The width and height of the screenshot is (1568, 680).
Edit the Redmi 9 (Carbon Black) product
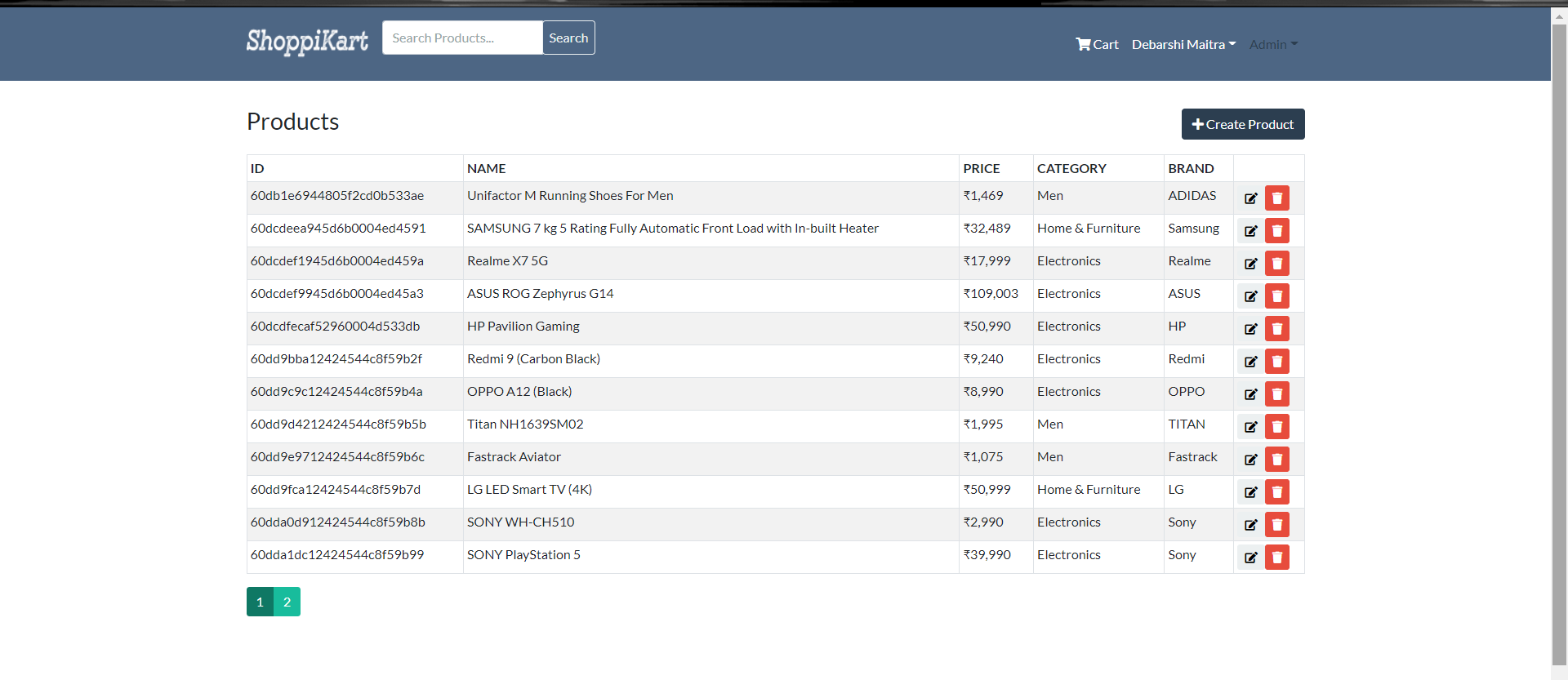point(1250,362)
